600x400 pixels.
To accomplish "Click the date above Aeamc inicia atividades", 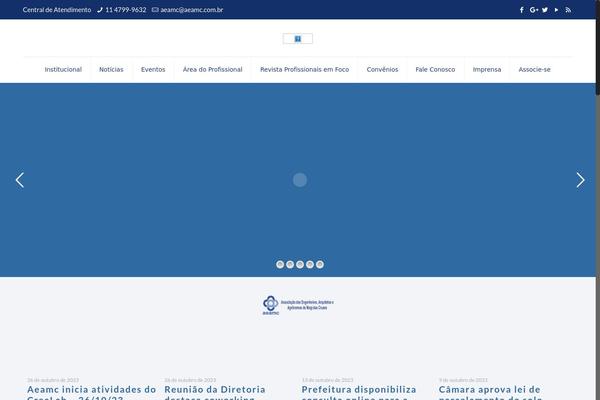I will coord(53,380).
